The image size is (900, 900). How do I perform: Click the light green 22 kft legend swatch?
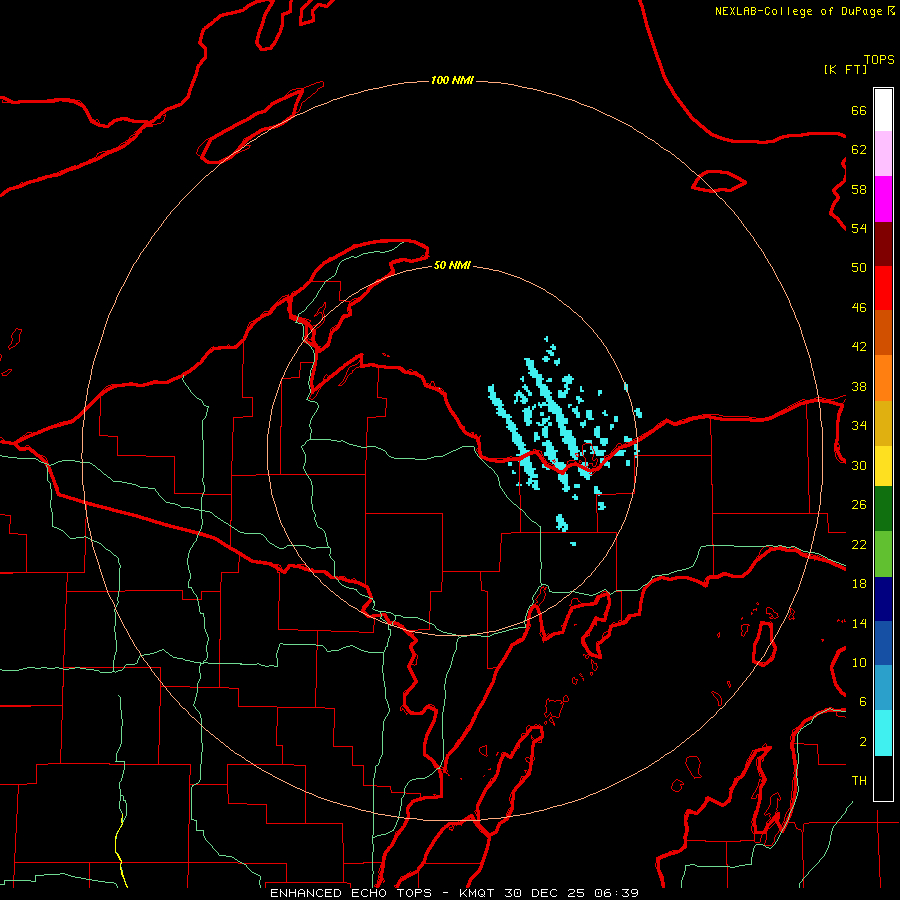[883, 554]
